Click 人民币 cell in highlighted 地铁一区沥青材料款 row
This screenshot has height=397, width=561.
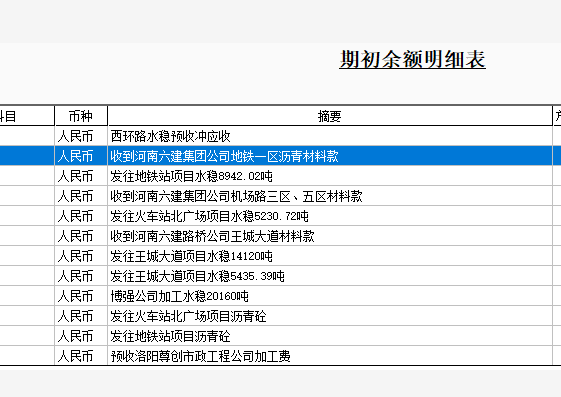(81, 156)
